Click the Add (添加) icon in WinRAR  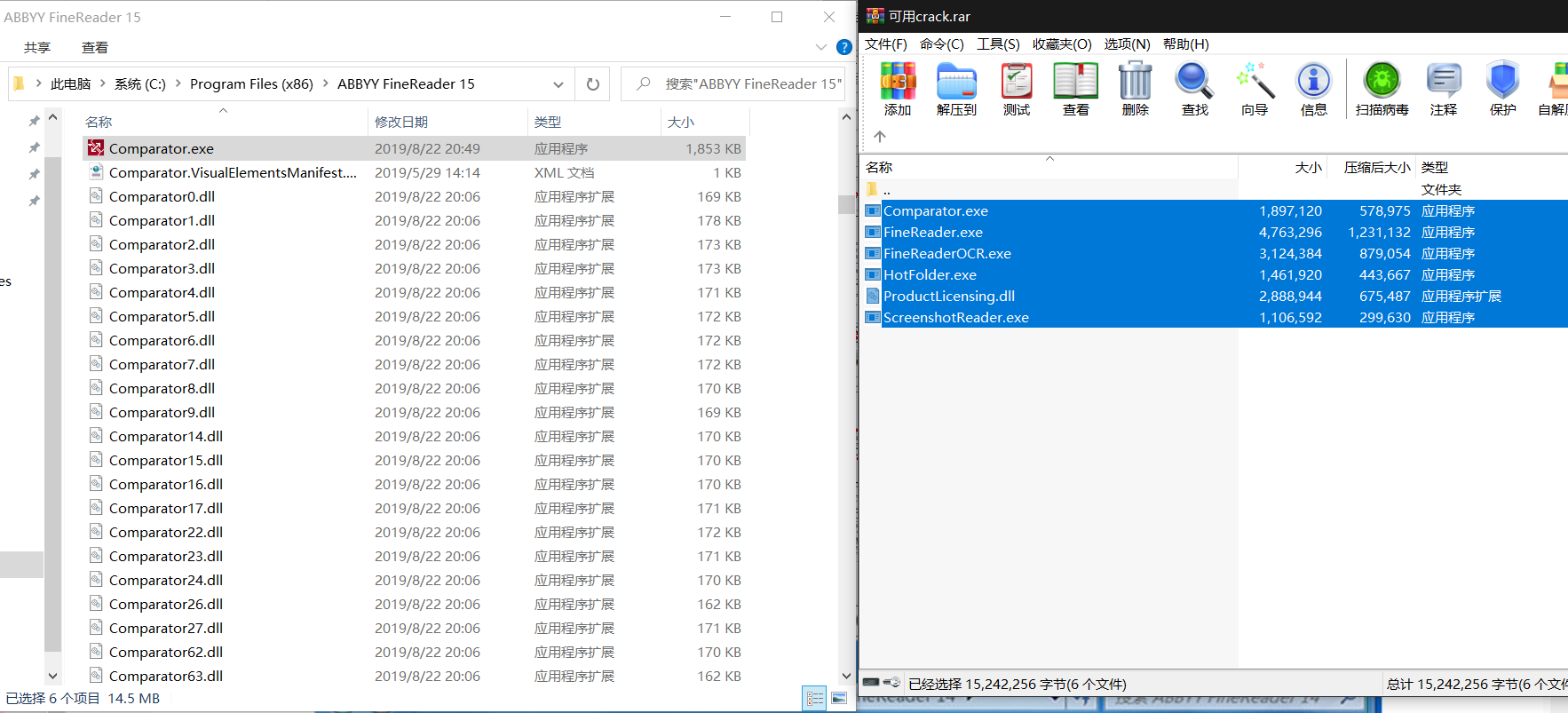point(898,81)
